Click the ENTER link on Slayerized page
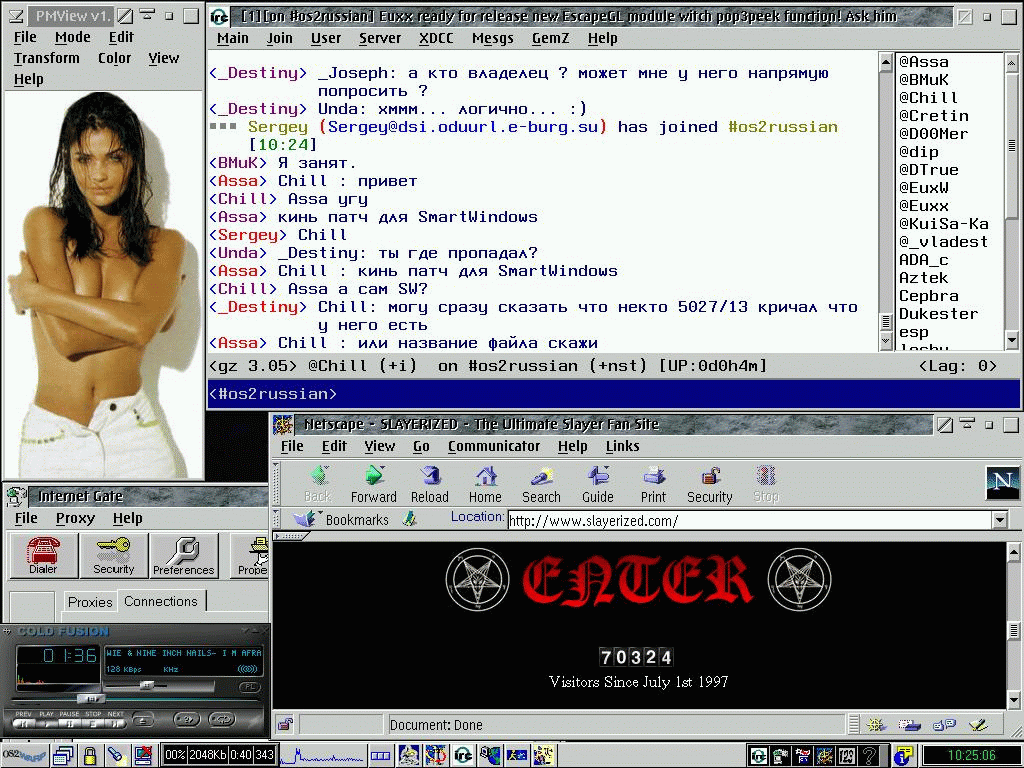The image size is (1024, 768). tap(638, 579)
